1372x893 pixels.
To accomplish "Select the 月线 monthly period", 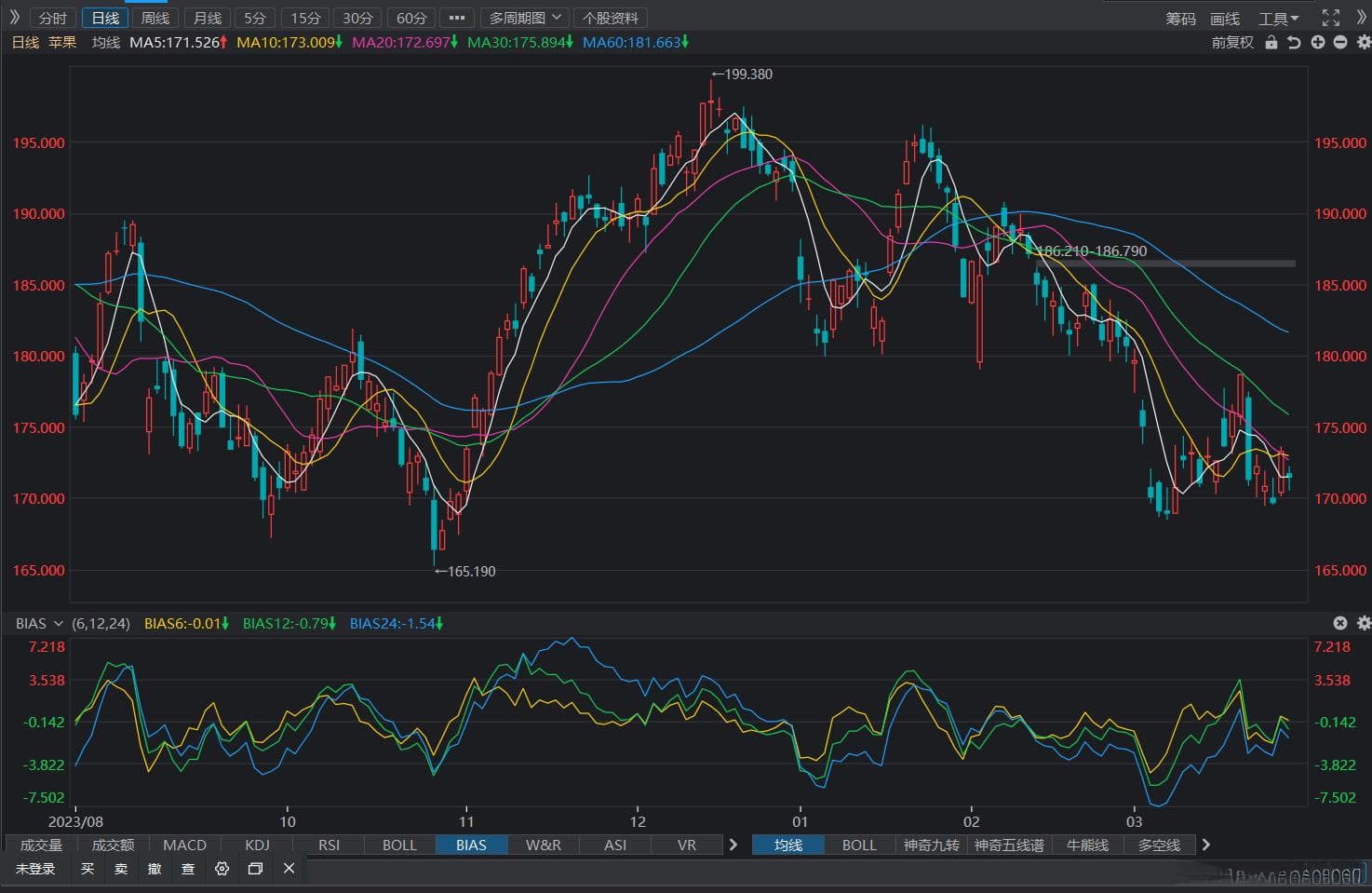I will pos(207,18).
